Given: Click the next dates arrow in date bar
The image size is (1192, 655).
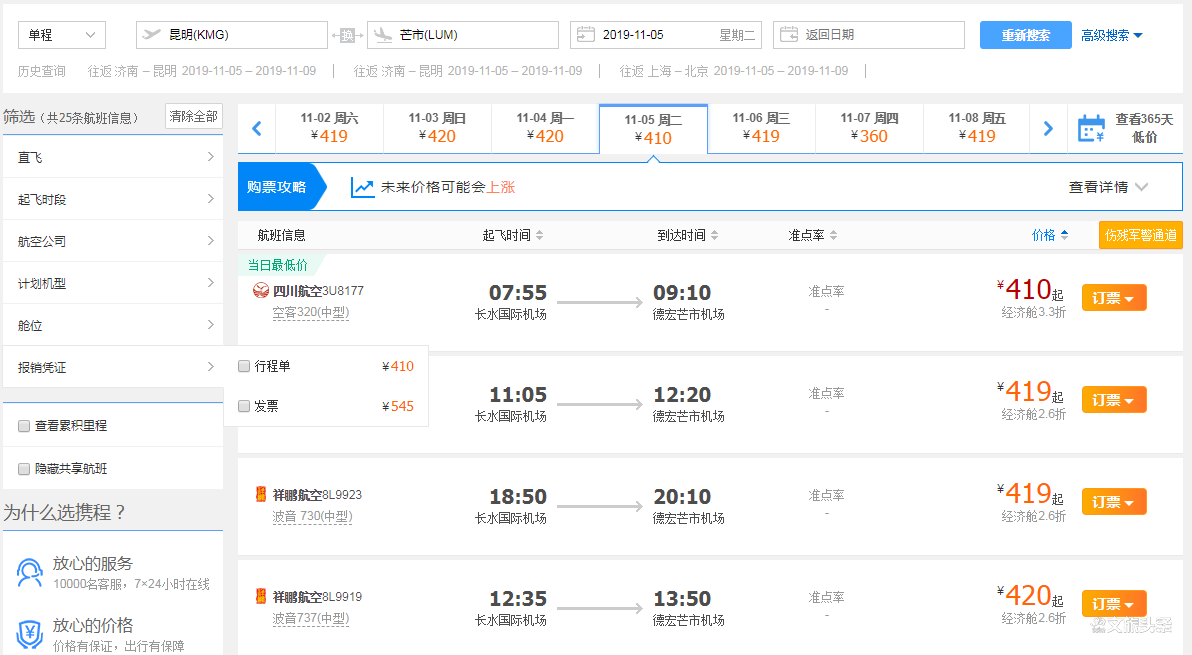Looking at the screenshot, I should 1048,128.
